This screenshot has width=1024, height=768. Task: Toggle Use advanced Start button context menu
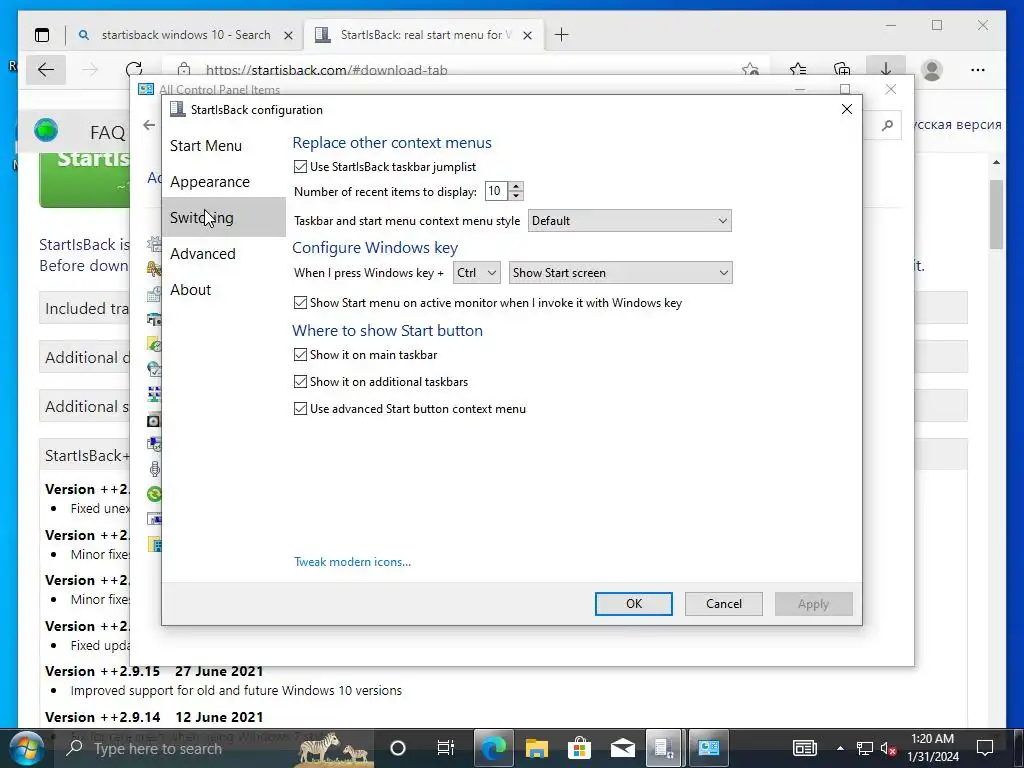tap(300, 409)
